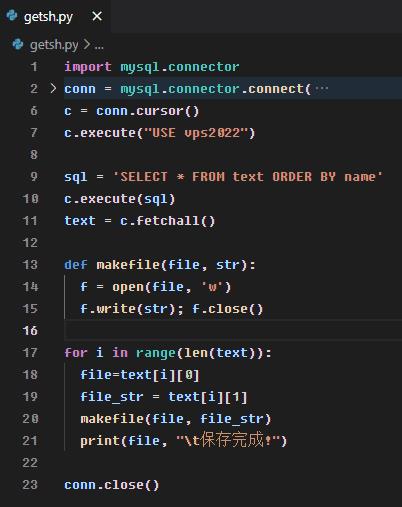Viewport: 402px width, 507px height.
Task: Click the Python icon in the breadcrumb
Action: pyautogui.click(x=18, y=44)
